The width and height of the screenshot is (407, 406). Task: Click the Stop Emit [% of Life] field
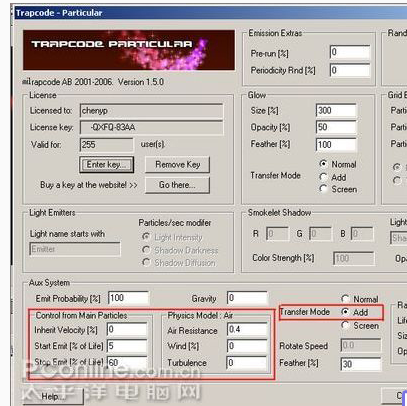click(127, 362)
